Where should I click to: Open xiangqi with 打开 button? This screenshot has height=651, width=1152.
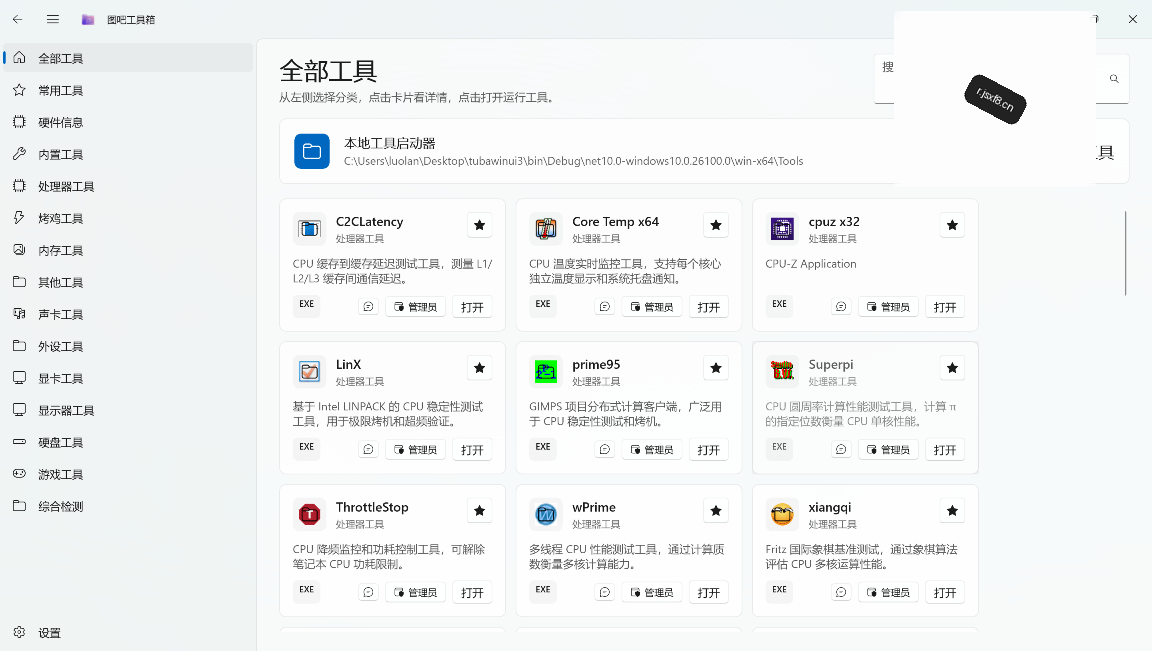point(945,592)
